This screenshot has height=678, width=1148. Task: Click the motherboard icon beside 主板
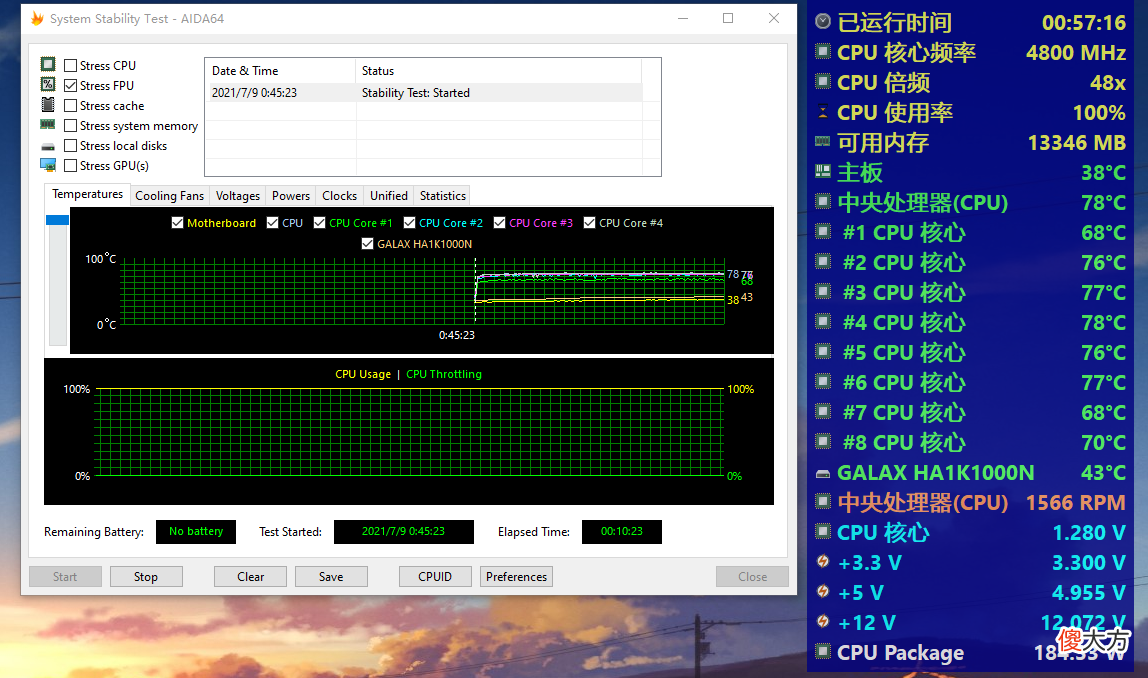(x=823, y=172)
